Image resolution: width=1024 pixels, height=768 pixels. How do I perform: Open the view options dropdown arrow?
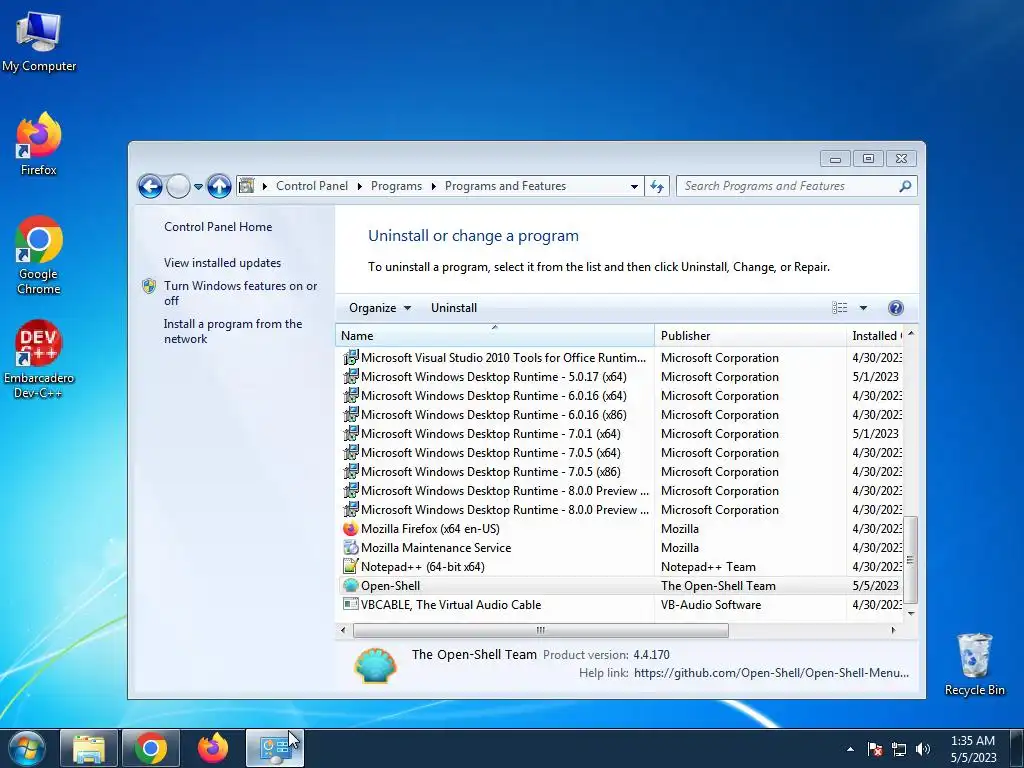[863, 308]
